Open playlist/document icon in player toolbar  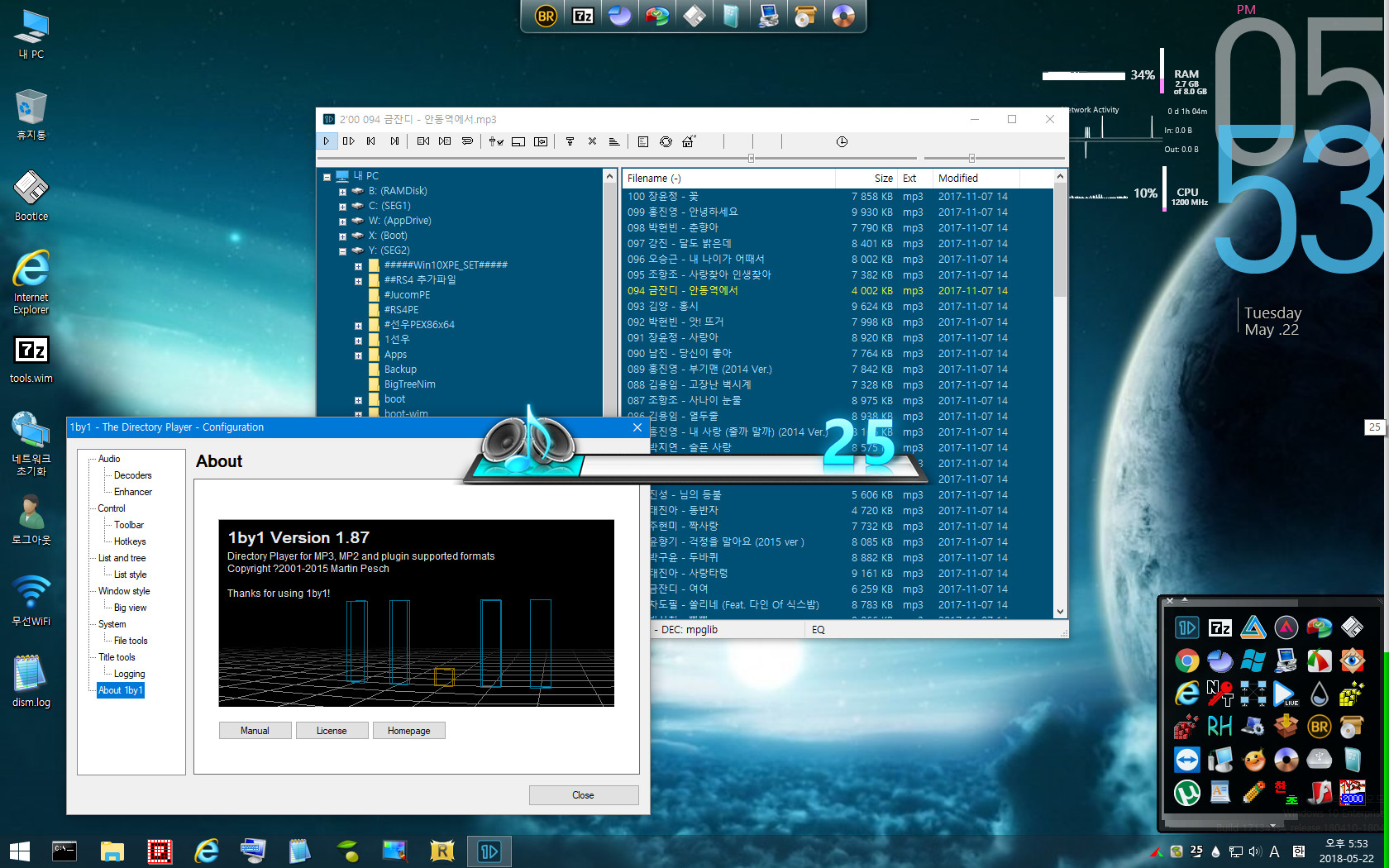[642, 141]
